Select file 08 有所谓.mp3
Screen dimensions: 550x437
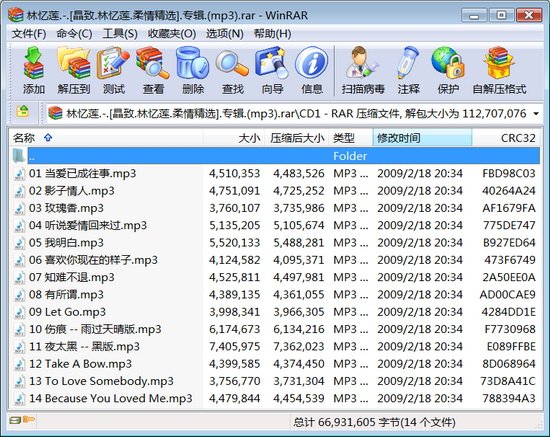(x=275, y=295)
